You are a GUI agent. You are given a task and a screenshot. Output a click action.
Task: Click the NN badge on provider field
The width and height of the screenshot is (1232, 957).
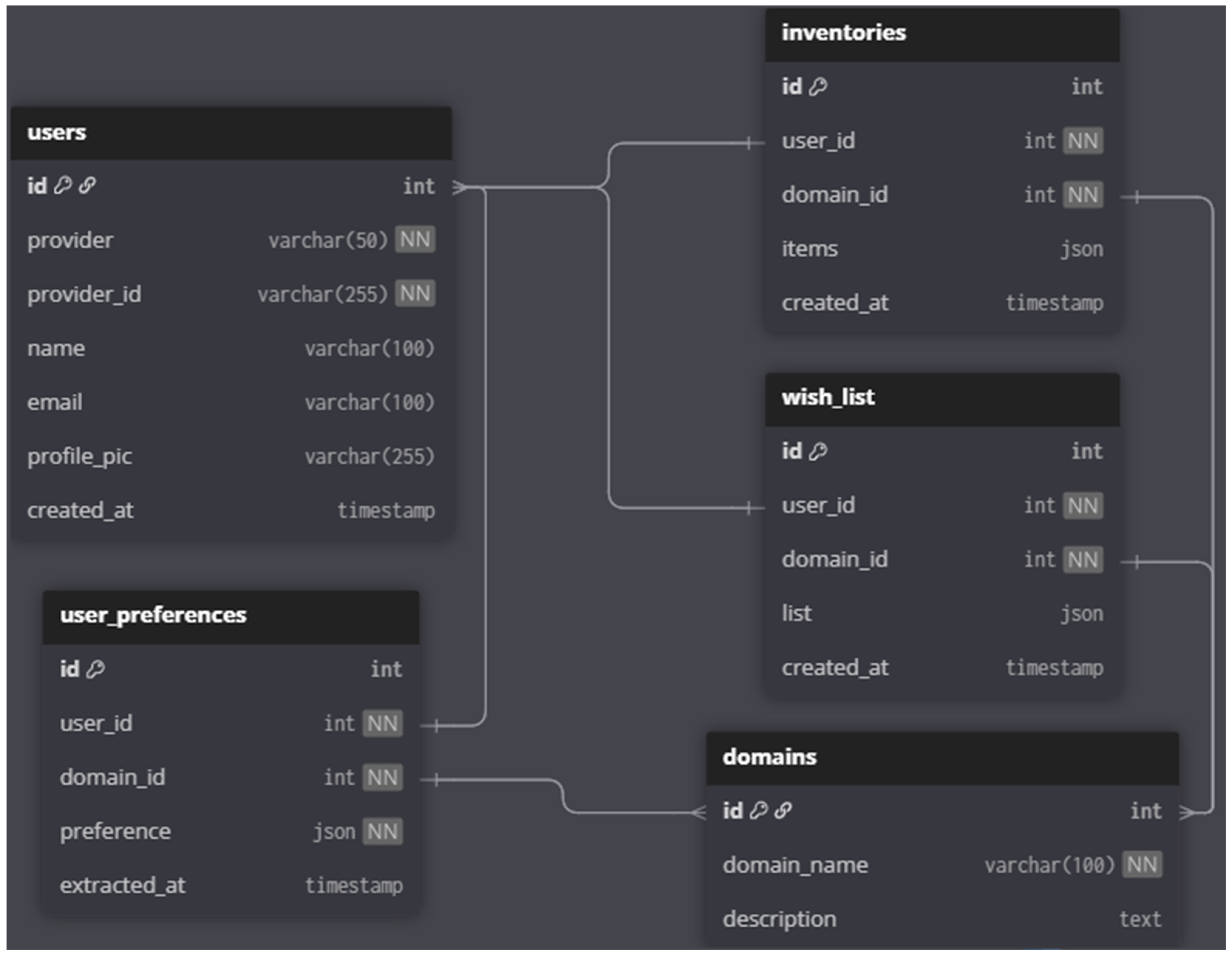tap(415, 240)
